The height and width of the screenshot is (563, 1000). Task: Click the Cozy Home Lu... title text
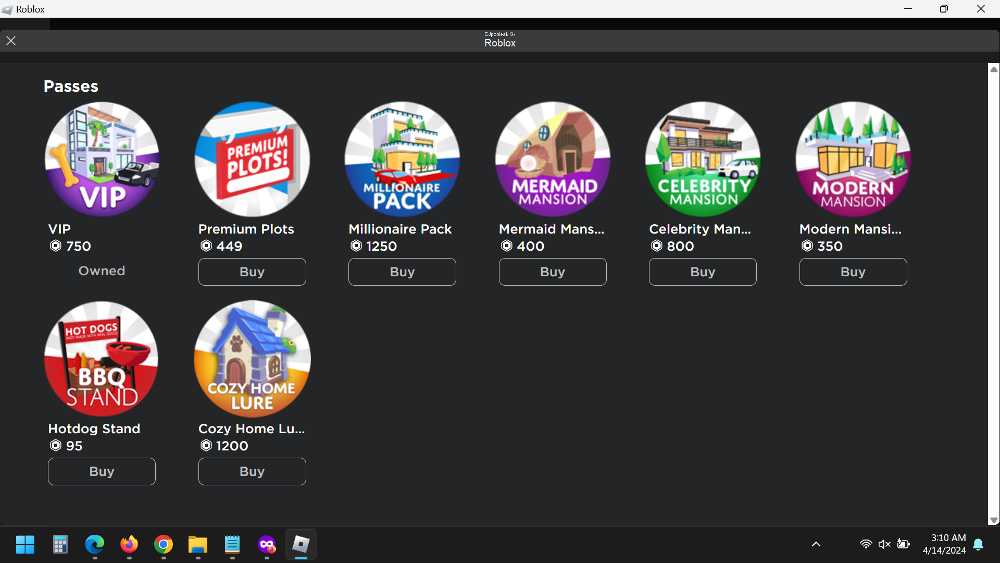coord(251,428)
